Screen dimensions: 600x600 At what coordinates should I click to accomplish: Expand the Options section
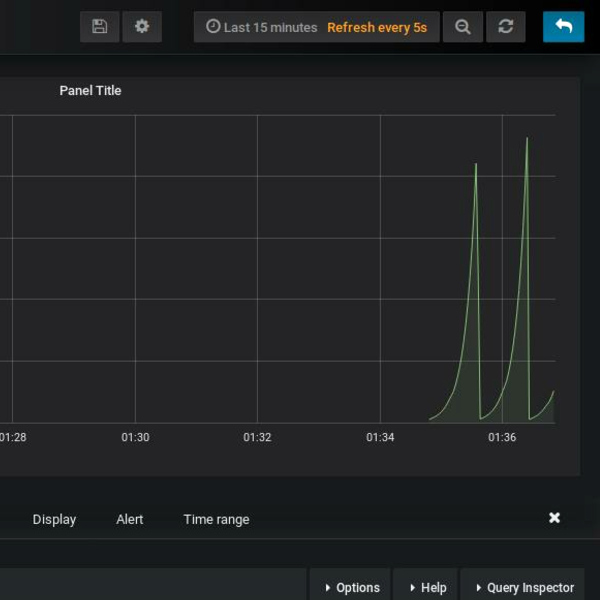(351, 587)
